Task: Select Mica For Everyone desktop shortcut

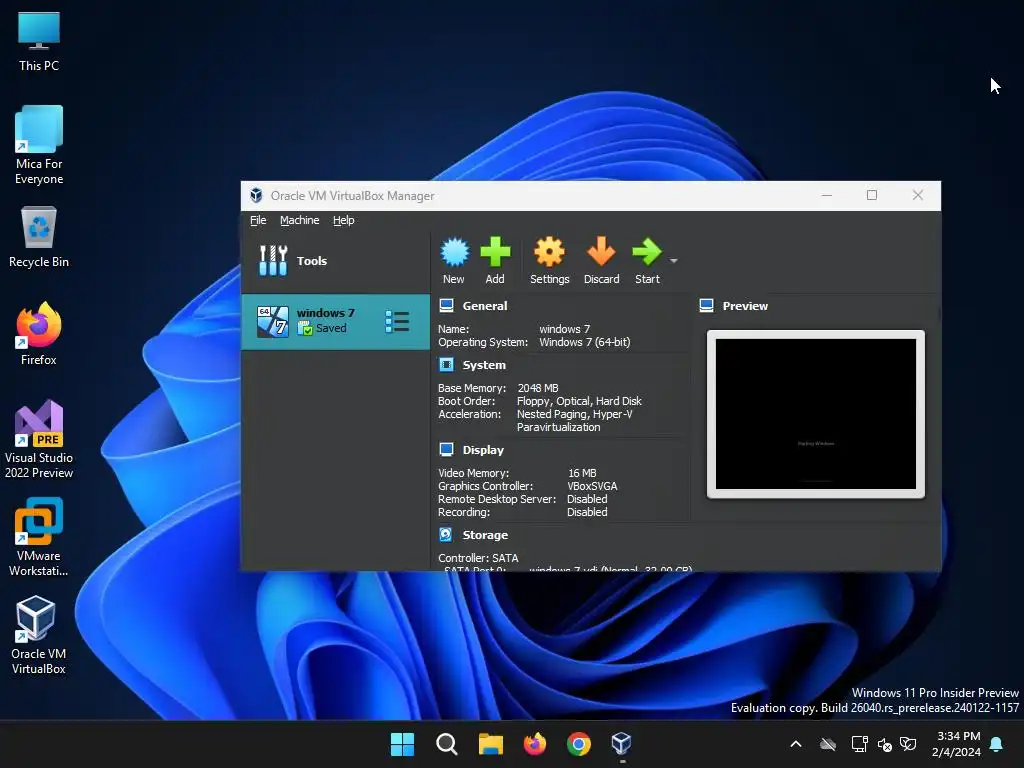Action: pos(39,145)
